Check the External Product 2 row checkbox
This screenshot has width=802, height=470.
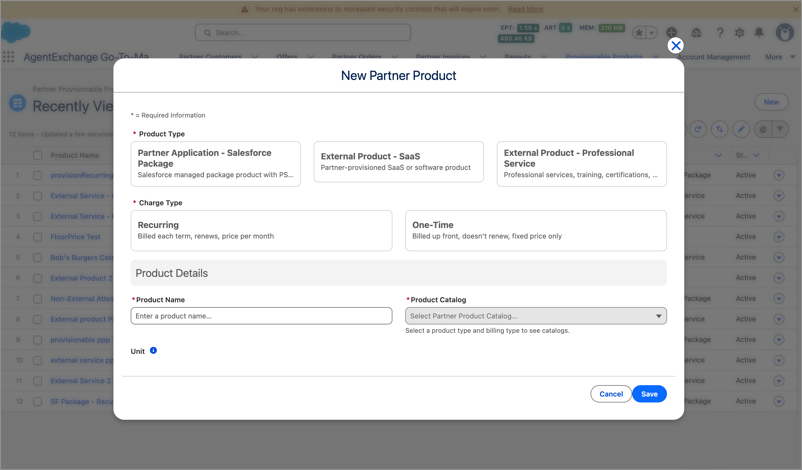coord(37,278)
